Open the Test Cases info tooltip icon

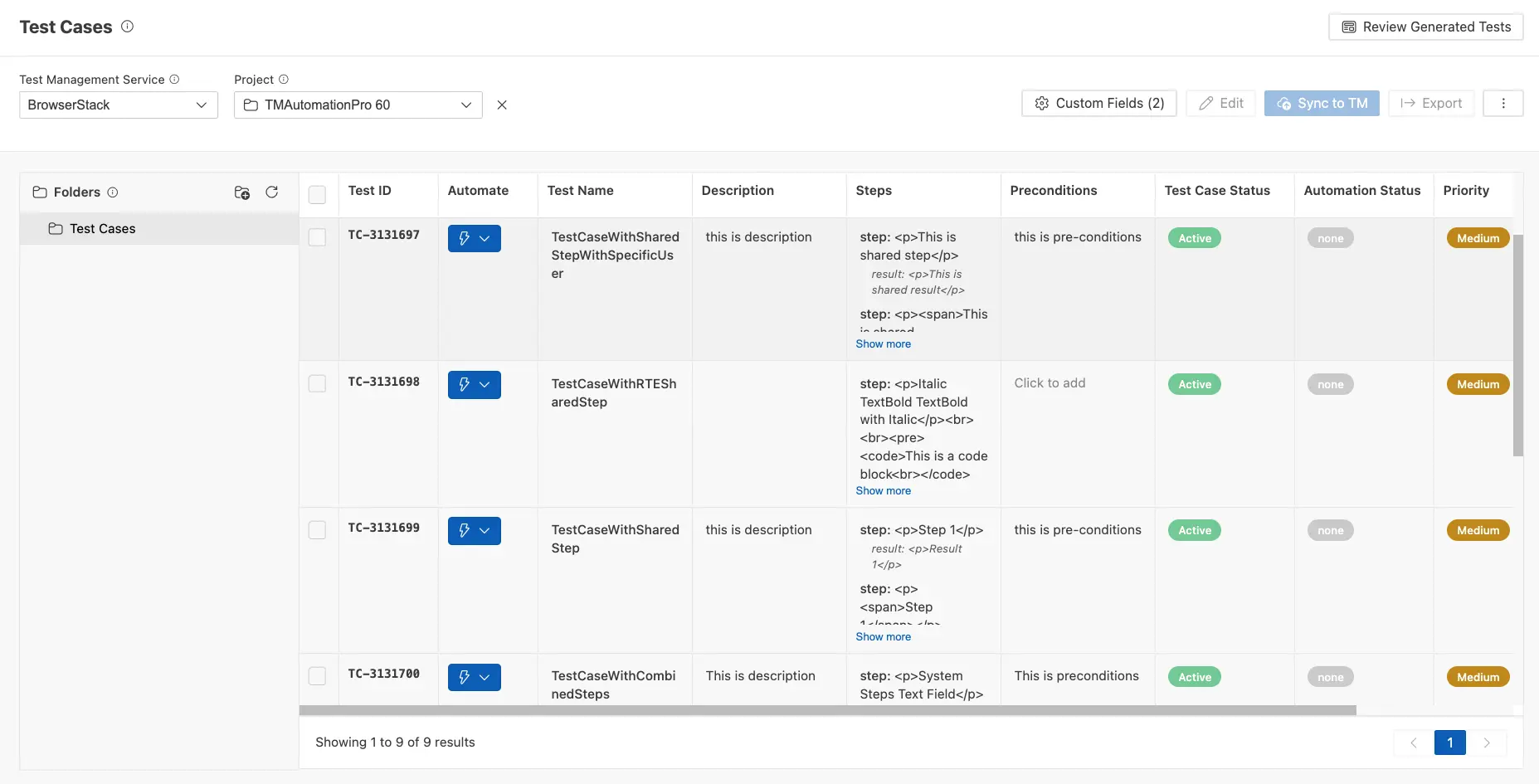(128, 26)
